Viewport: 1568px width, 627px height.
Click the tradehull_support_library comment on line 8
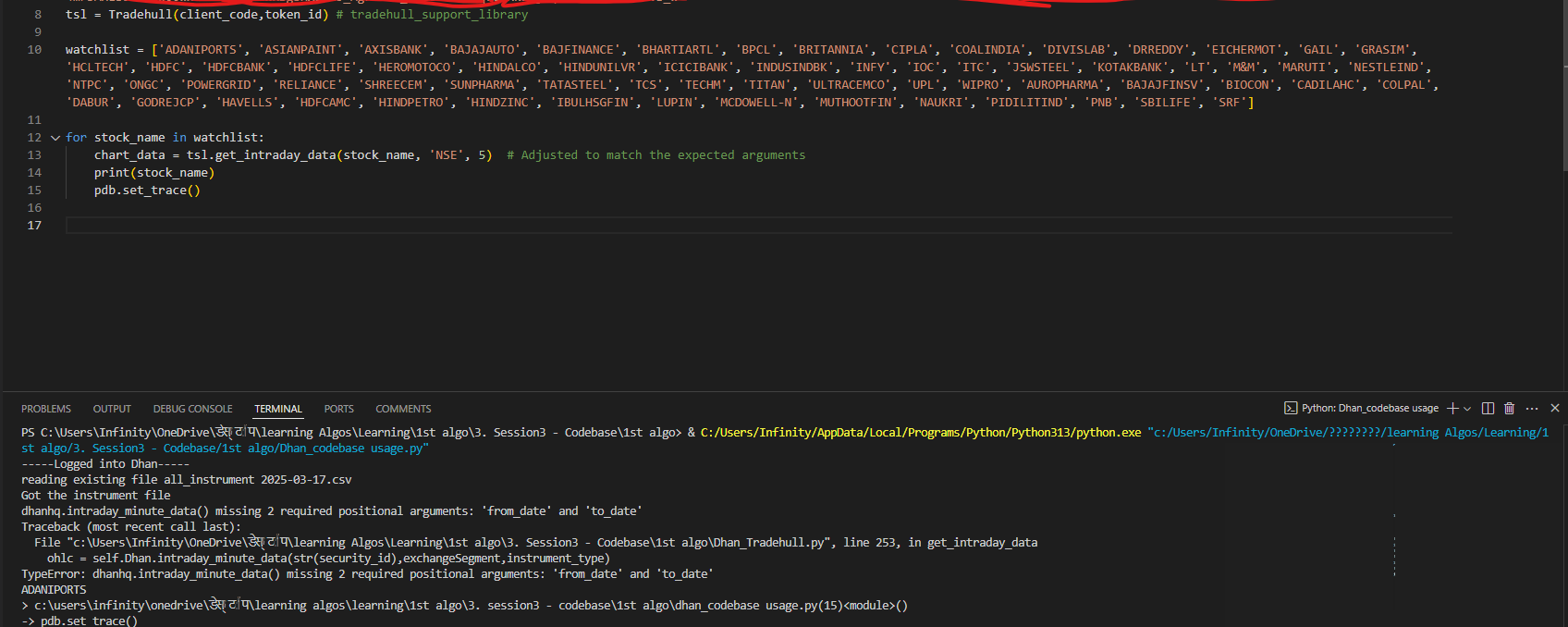433,15
